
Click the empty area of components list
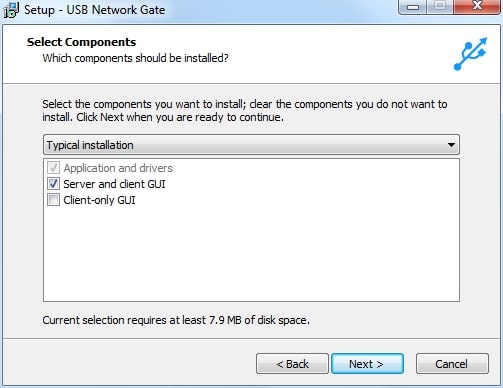click(x=251, y=253)
